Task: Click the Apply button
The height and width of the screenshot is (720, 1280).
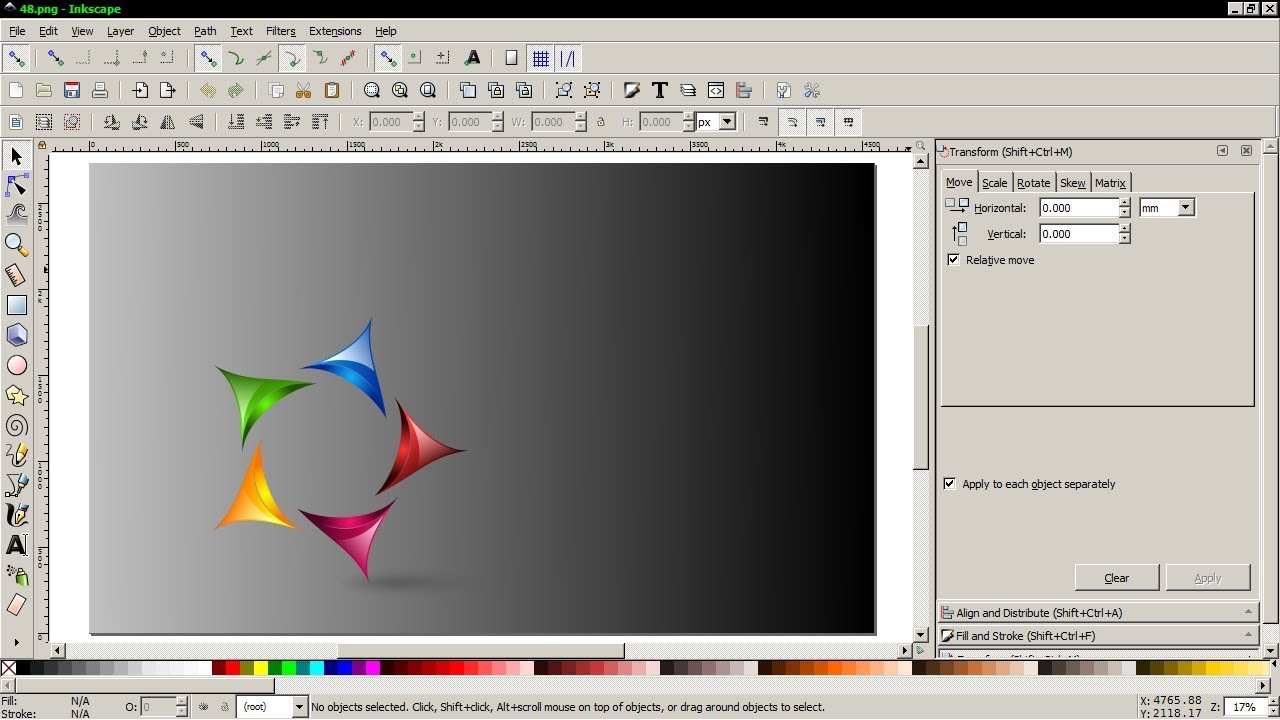Action: pos(1208,578)
